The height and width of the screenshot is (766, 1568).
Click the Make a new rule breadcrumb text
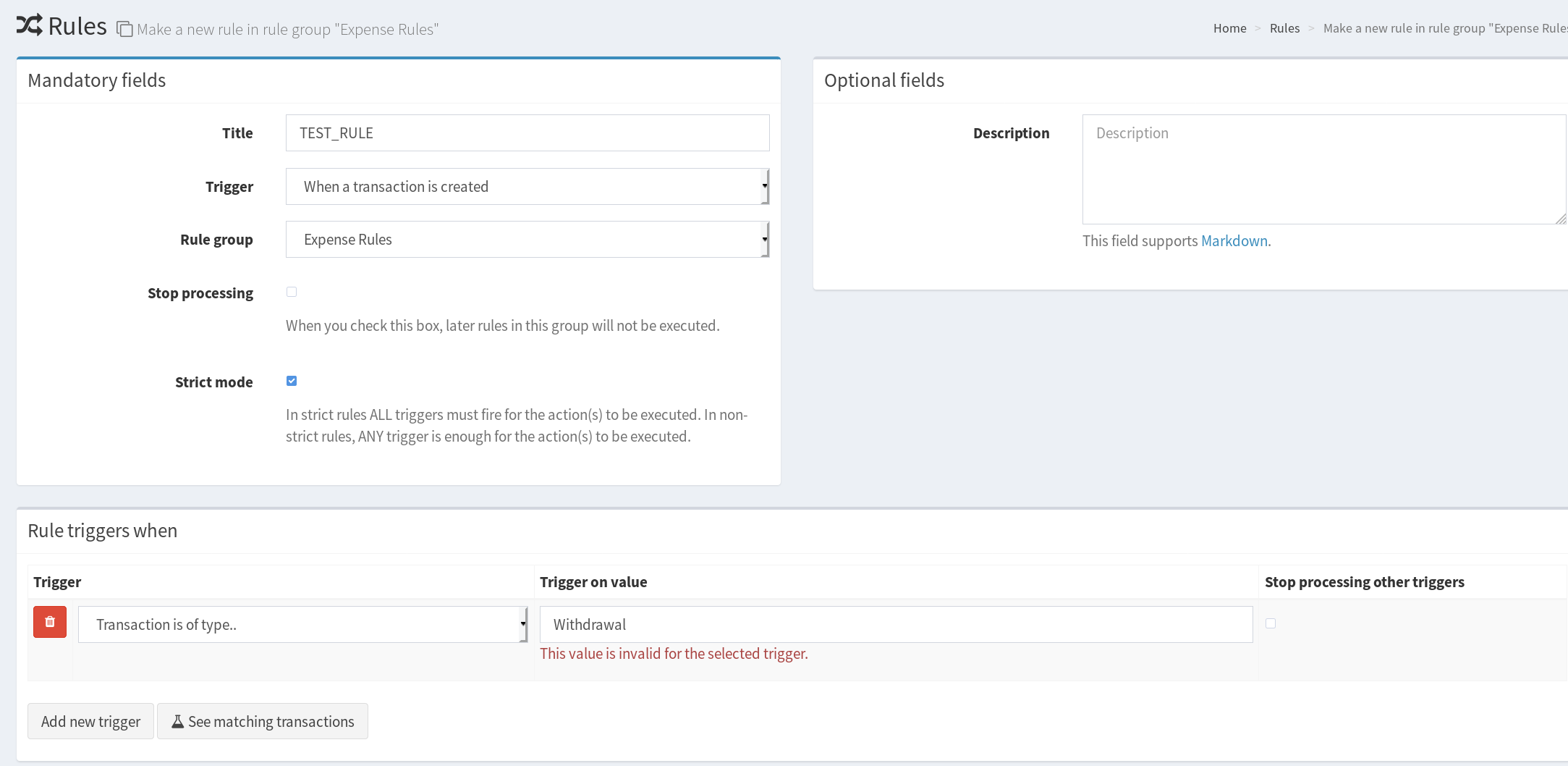point(1445,28)
